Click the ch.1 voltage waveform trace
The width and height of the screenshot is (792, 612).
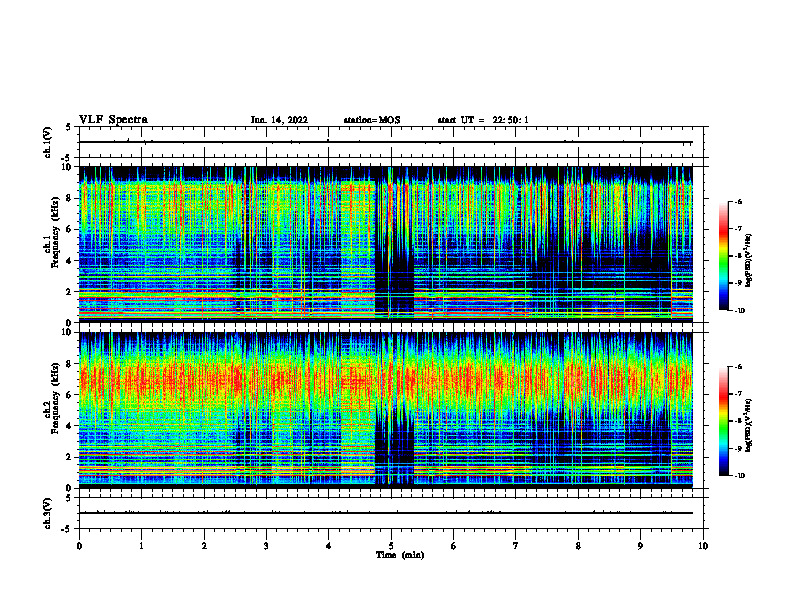pyautogui.click(x=386, y=142)
